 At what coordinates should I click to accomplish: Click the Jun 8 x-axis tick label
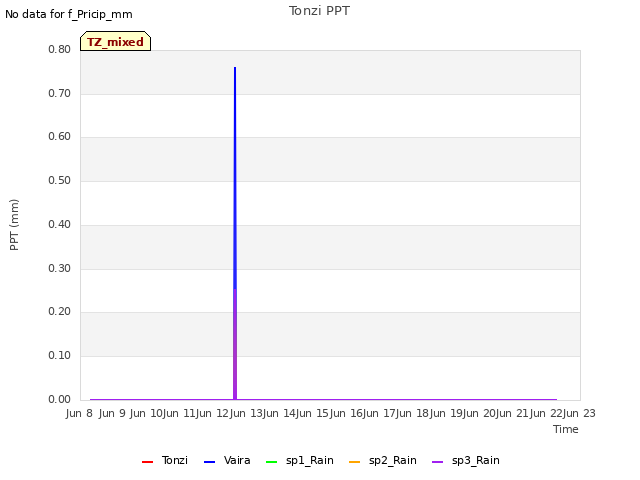[x=79, y=413]
